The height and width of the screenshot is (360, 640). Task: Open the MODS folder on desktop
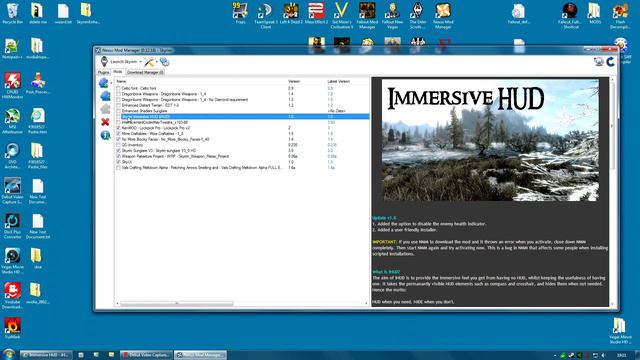pos(595,13)
